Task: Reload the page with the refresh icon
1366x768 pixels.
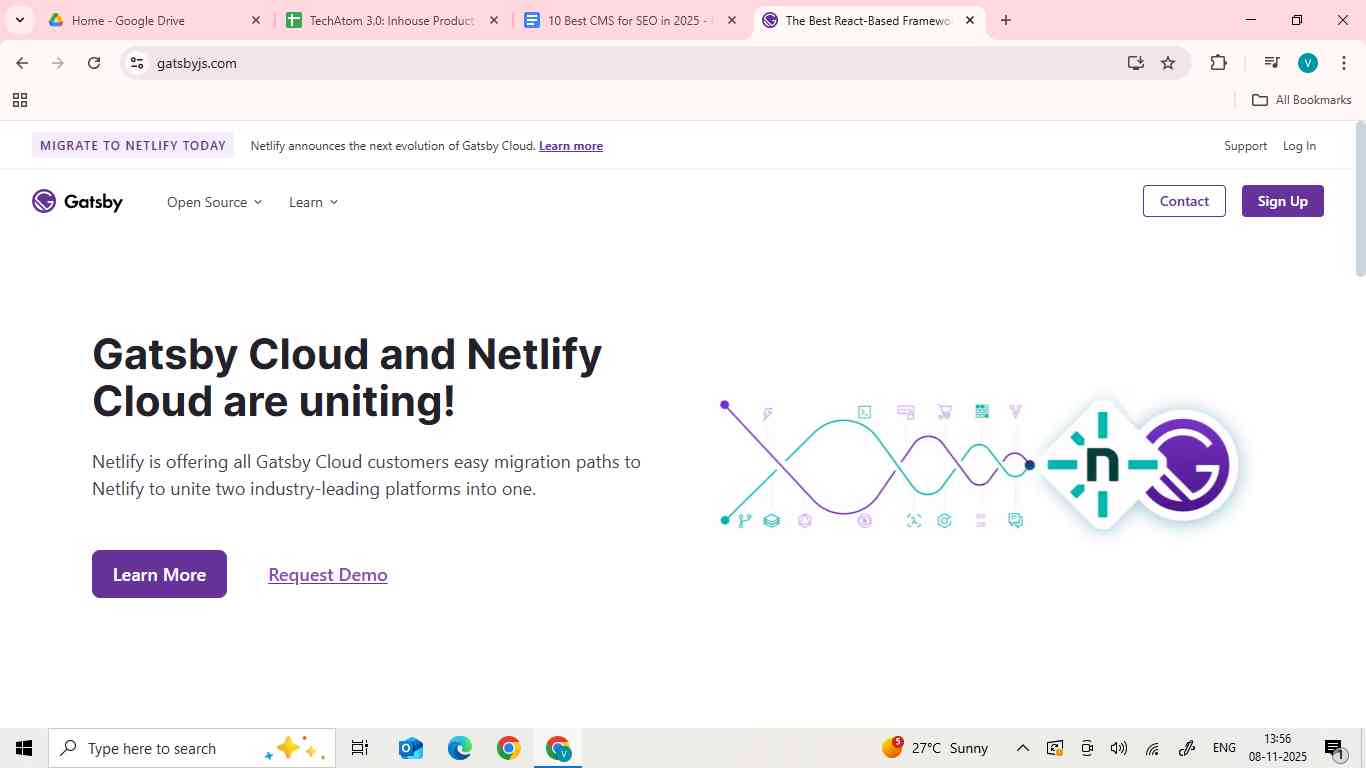Action: (x=94, y=63)
